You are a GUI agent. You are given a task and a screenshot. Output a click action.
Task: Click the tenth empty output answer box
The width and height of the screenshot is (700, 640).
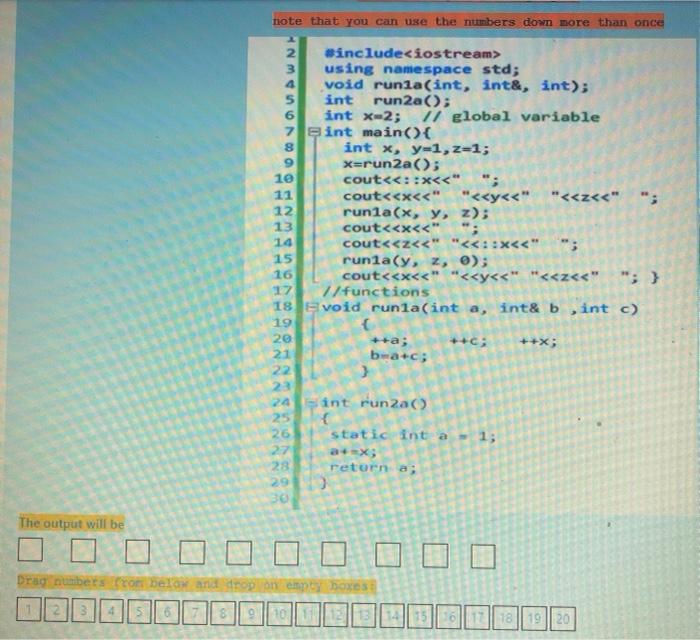[483, 557]
